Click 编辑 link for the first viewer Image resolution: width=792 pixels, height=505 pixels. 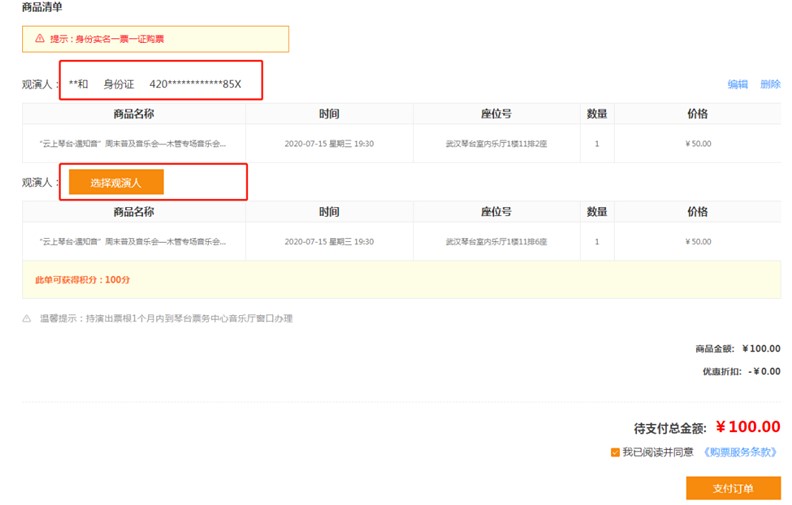point(737,84)
